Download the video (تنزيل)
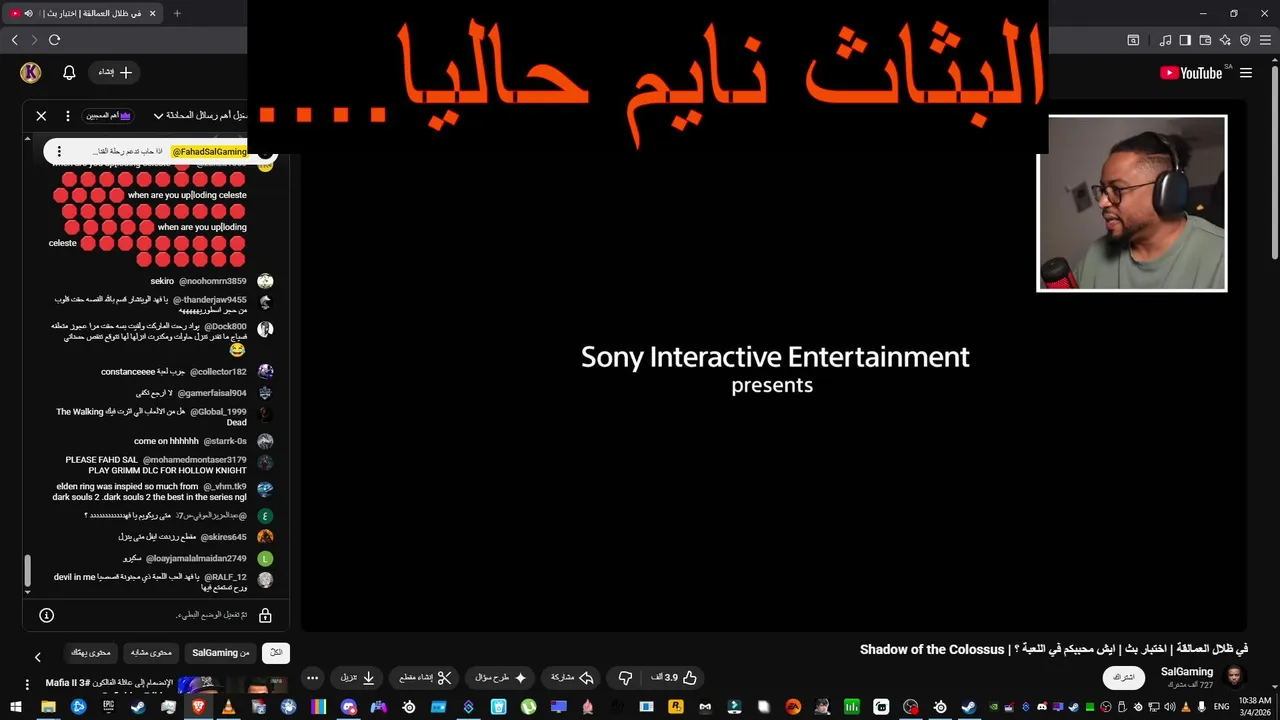 357,677
